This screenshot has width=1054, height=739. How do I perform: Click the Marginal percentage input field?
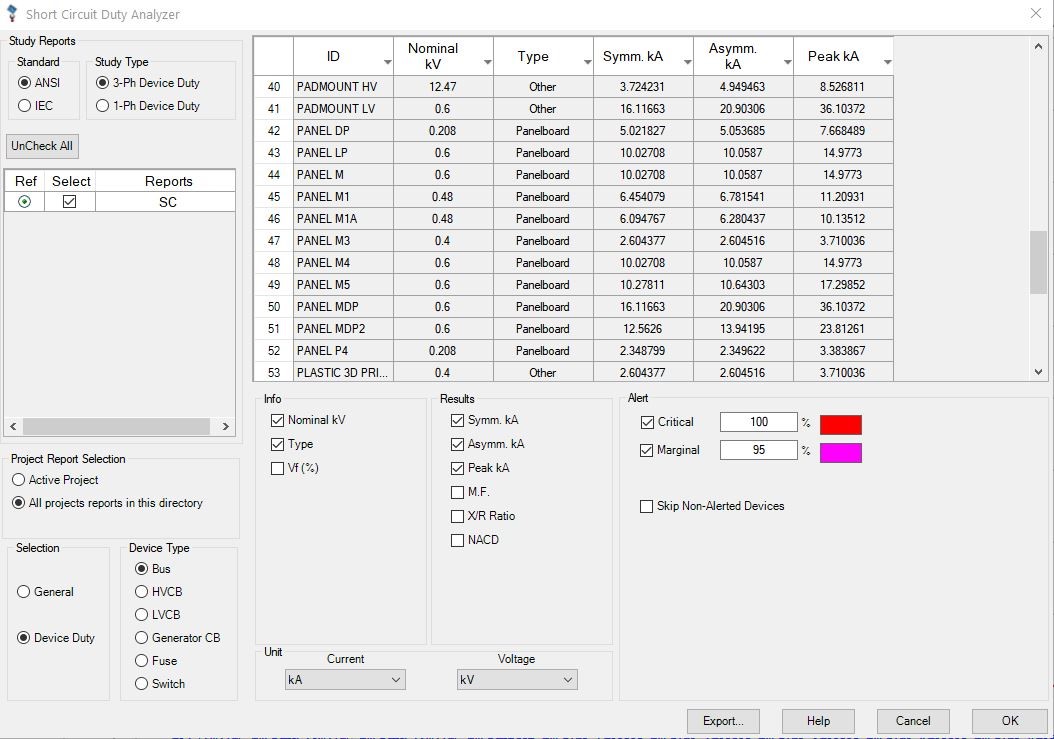click(x=758, y=450)
